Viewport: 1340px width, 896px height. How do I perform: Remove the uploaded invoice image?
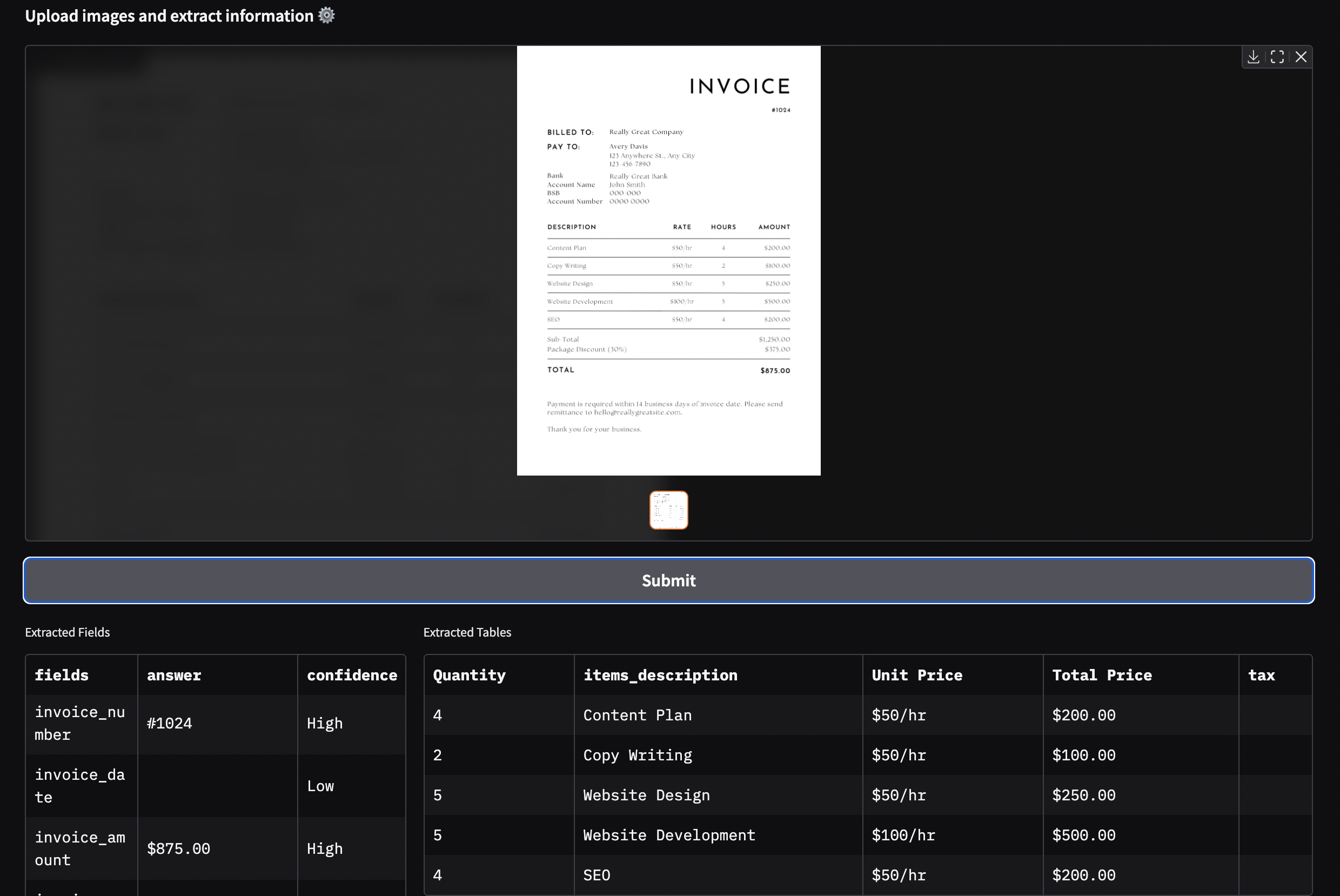click(x=1301, y=57)
